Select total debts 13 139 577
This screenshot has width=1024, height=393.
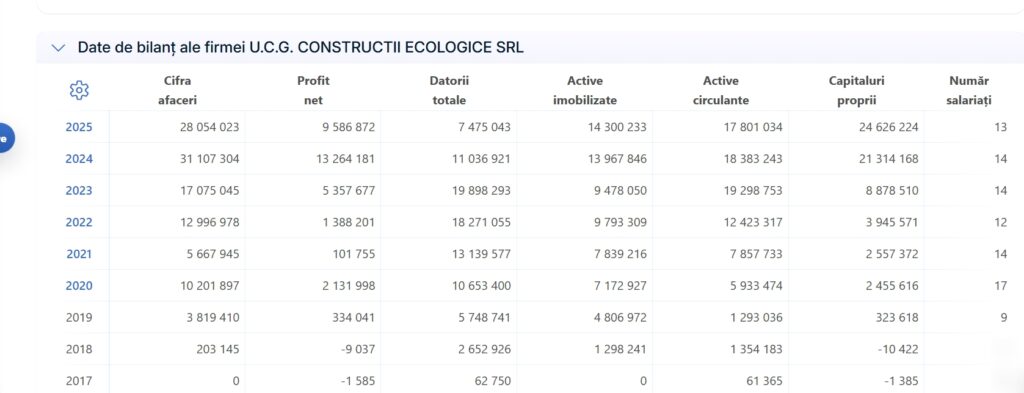[x=481, y=254]
